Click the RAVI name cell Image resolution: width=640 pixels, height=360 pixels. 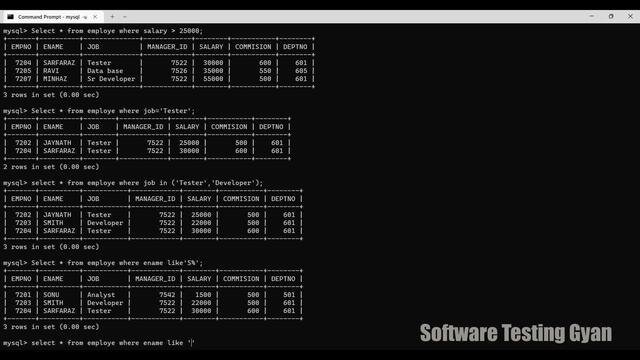51,71
